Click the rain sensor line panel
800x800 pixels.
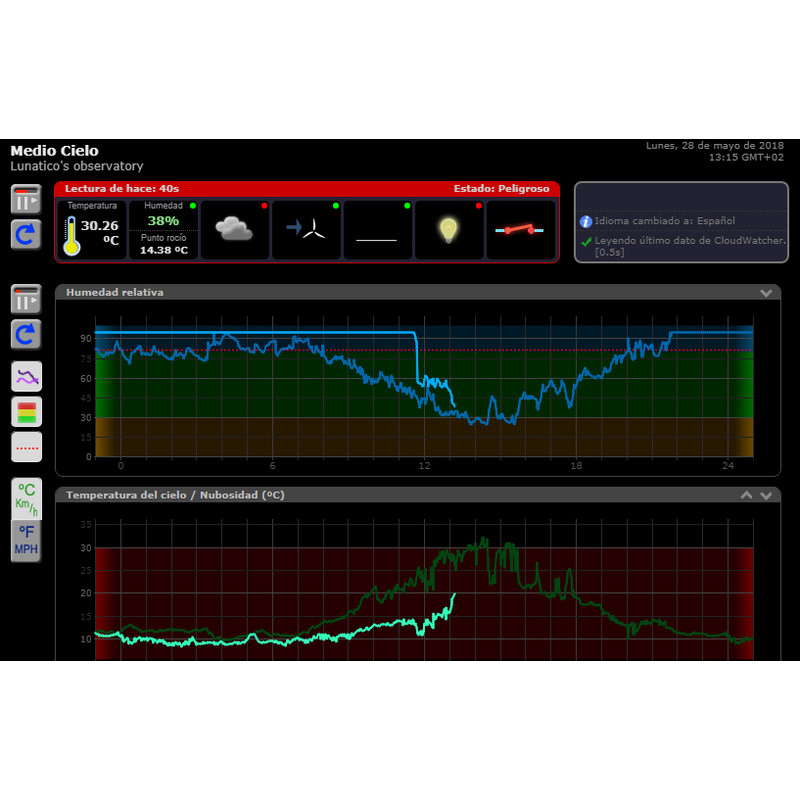(377, 229)
